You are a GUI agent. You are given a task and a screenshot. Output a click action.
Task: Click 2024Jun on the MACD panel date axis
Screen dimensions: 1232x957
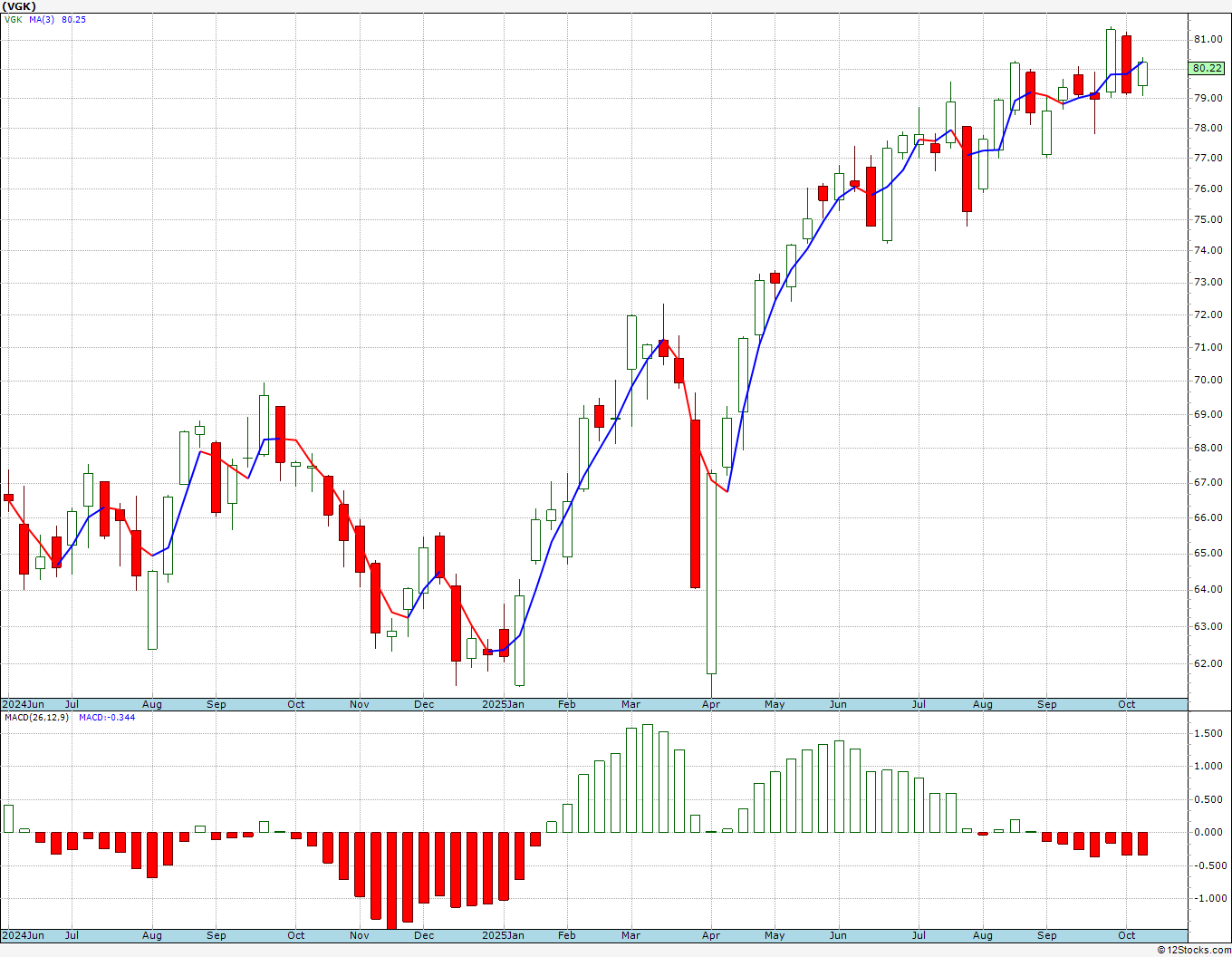pos(23,935)
